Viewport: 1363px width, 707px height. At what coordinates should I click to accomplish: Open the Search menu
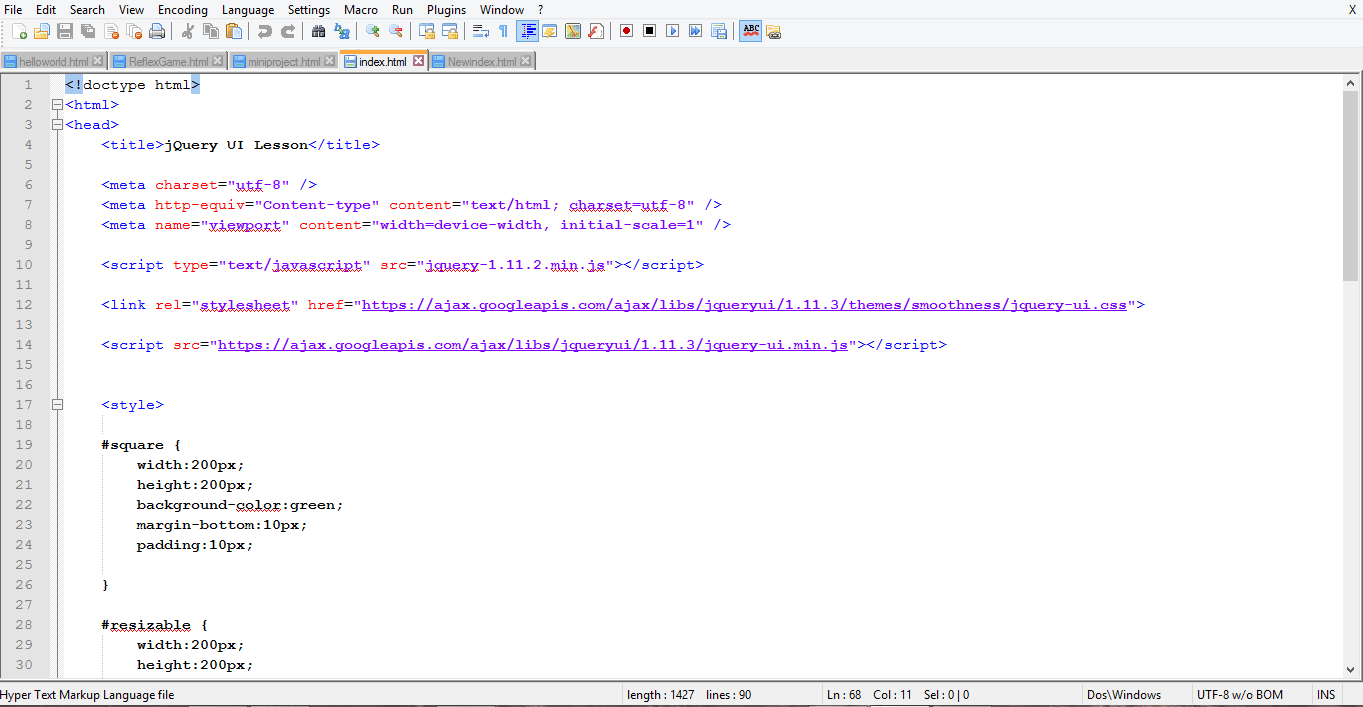pyautogui.click(x=87, y=9)
